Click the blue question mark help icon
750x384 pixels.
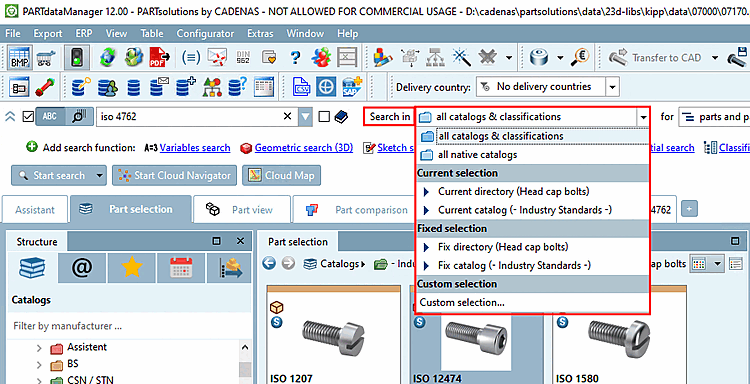pos(296,58)
